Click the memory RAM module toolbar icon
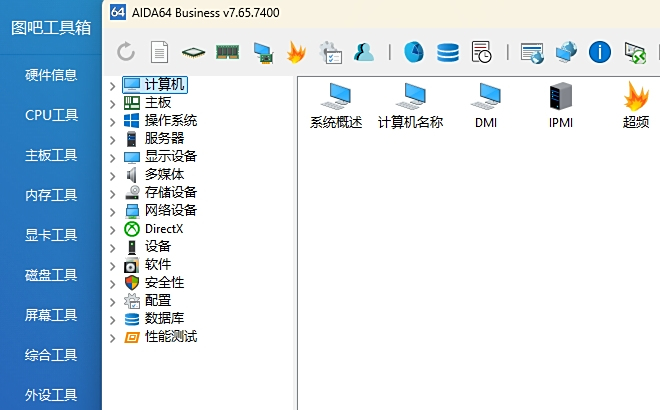Viewport: 660px width, 410px height. (227, 52)
